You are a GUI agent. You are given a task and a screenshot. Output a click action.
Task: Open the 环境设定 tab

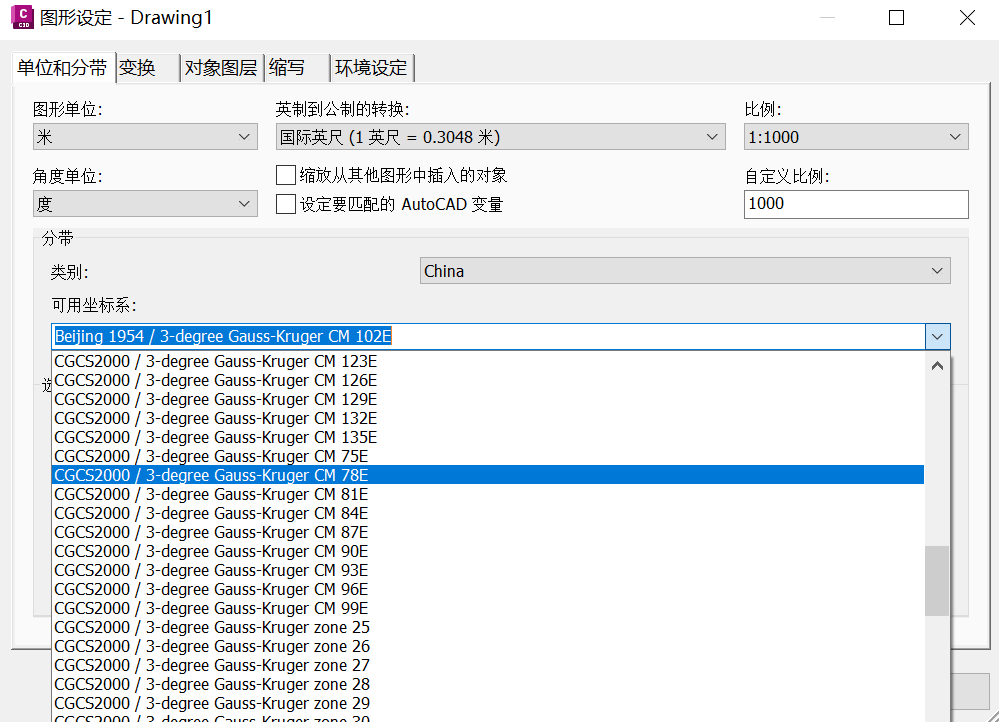click(x=371, y=68)
